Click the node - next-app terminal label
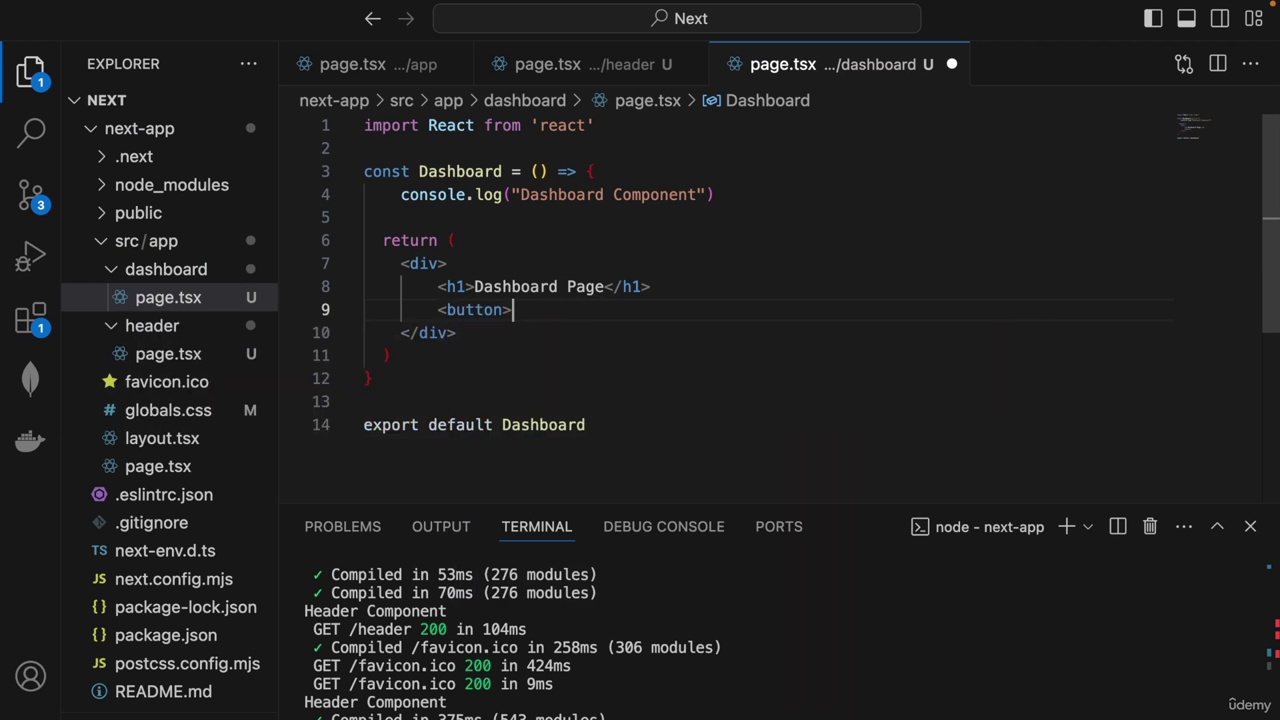 coord(977,527)
